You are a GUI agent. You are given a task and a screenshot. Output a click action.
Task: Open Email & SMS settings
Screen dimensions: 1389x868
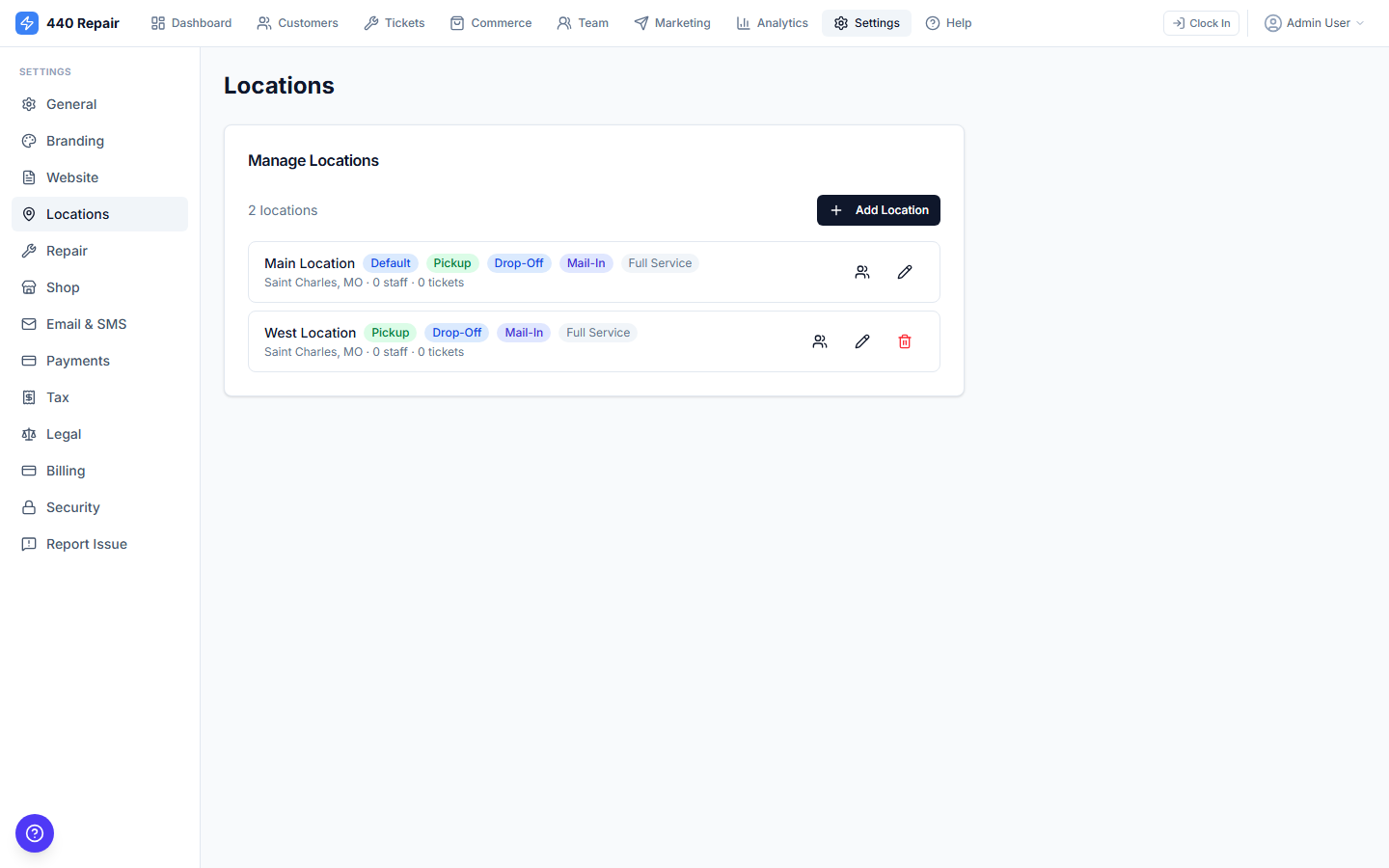(86, 324)
